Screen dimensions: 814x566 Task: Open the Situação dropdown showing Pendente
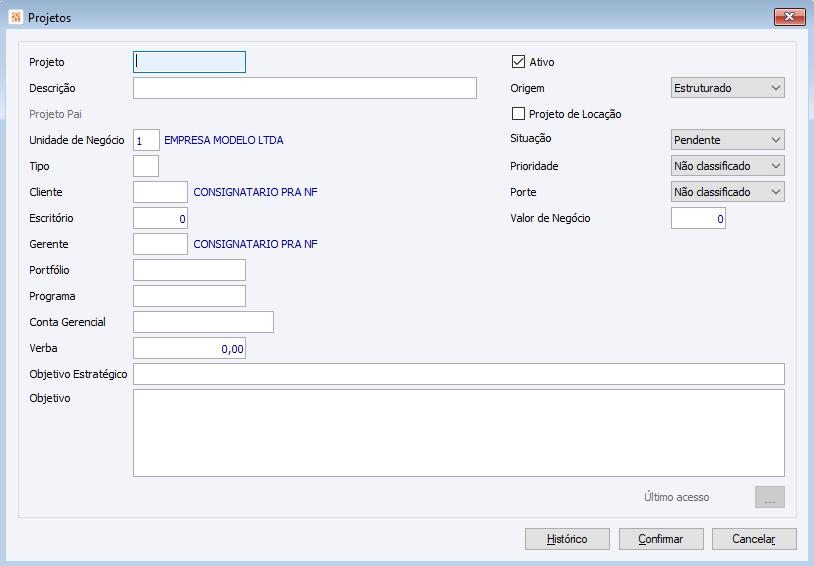tap(727, 140)
